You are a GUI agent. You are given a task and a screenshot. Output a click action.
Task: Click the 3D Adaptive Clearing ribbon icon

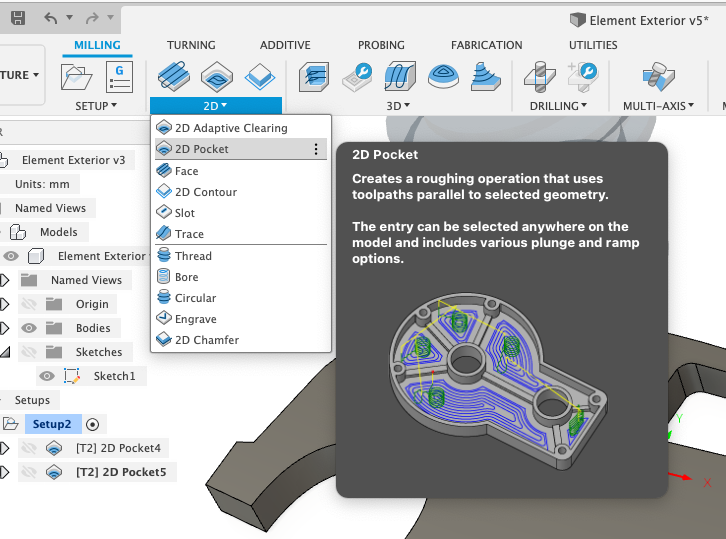315,76
